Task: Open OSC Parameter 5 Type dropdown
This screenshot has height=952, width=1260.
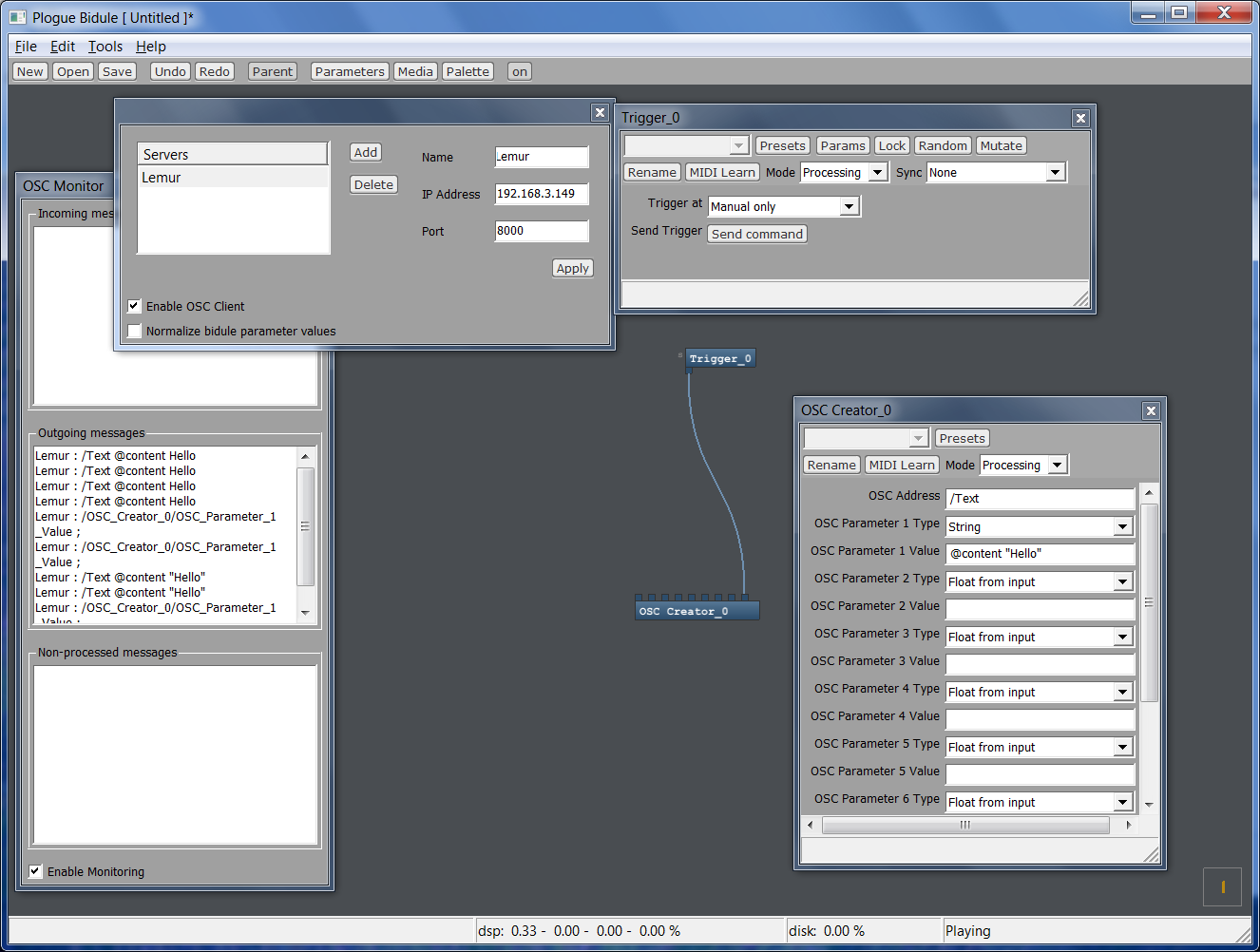Action: coord(1040,747)
